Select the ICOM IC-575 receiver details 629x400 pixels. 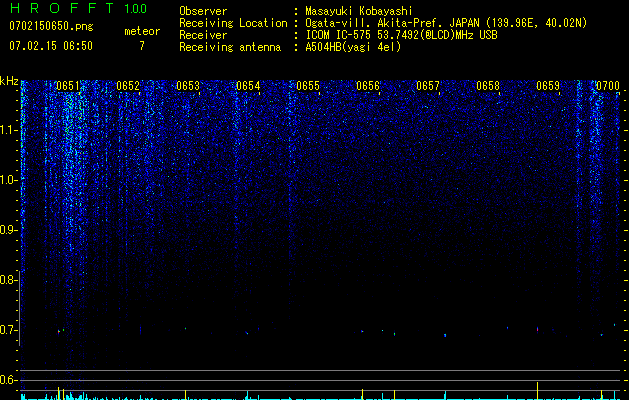tap(401, 35)
